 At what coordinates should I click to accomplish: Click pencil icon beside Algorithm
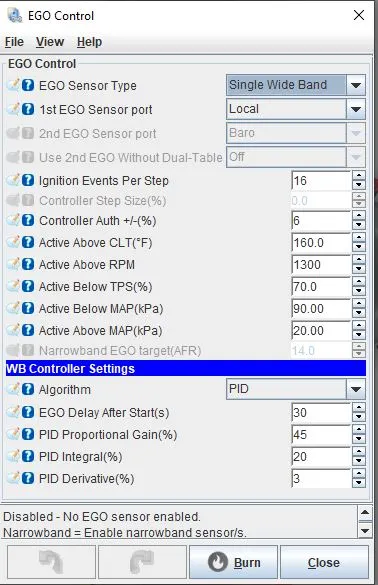[13, 389]
